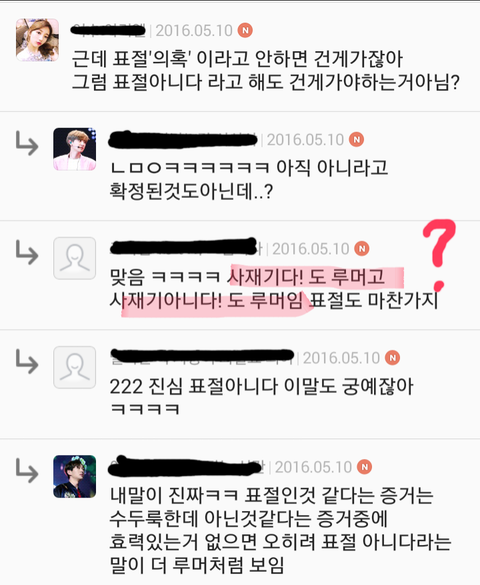Click the redacted username on the 222 reply
480x585 pixels.
203,357
